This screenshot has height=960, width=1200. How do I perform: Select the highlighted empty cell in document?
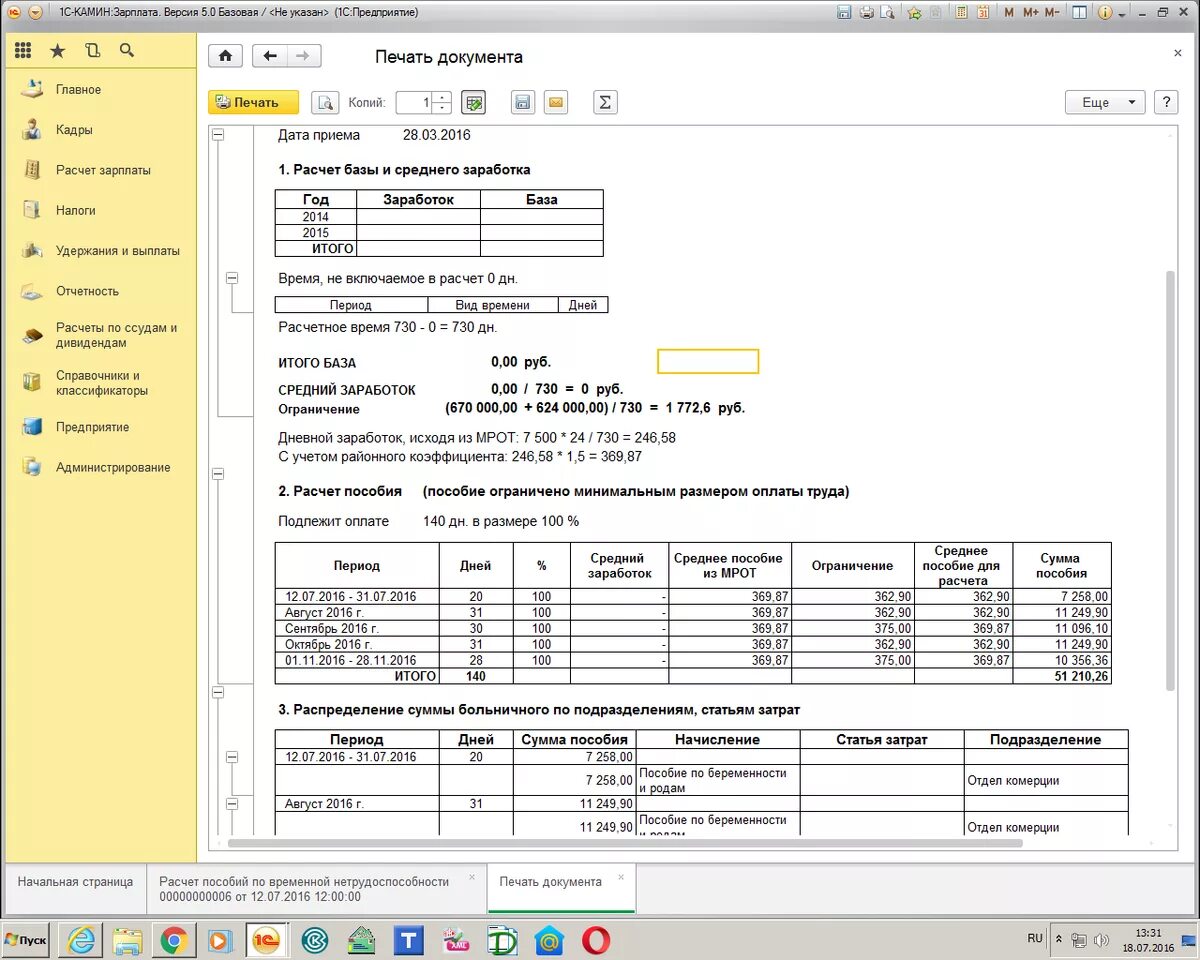click(708, 361)
